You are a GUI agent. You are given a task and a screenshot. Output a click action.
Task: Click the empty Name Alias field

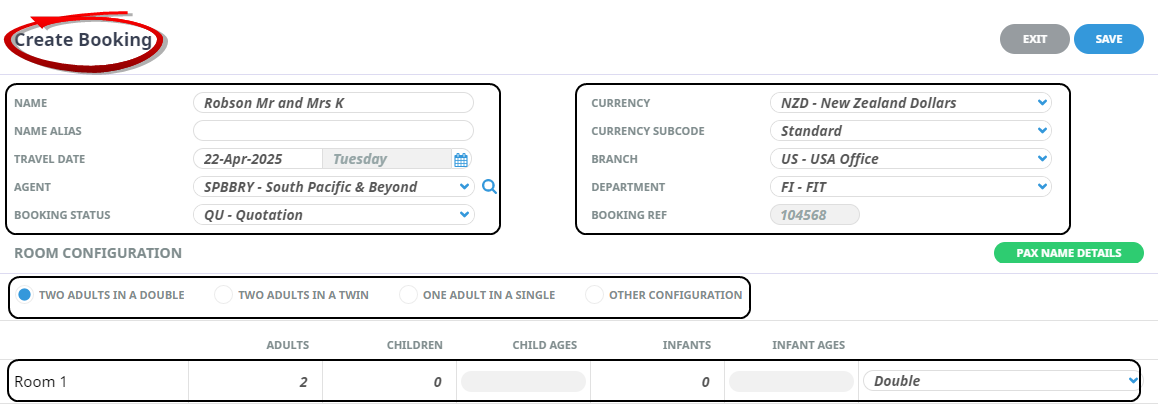(332, 131)
